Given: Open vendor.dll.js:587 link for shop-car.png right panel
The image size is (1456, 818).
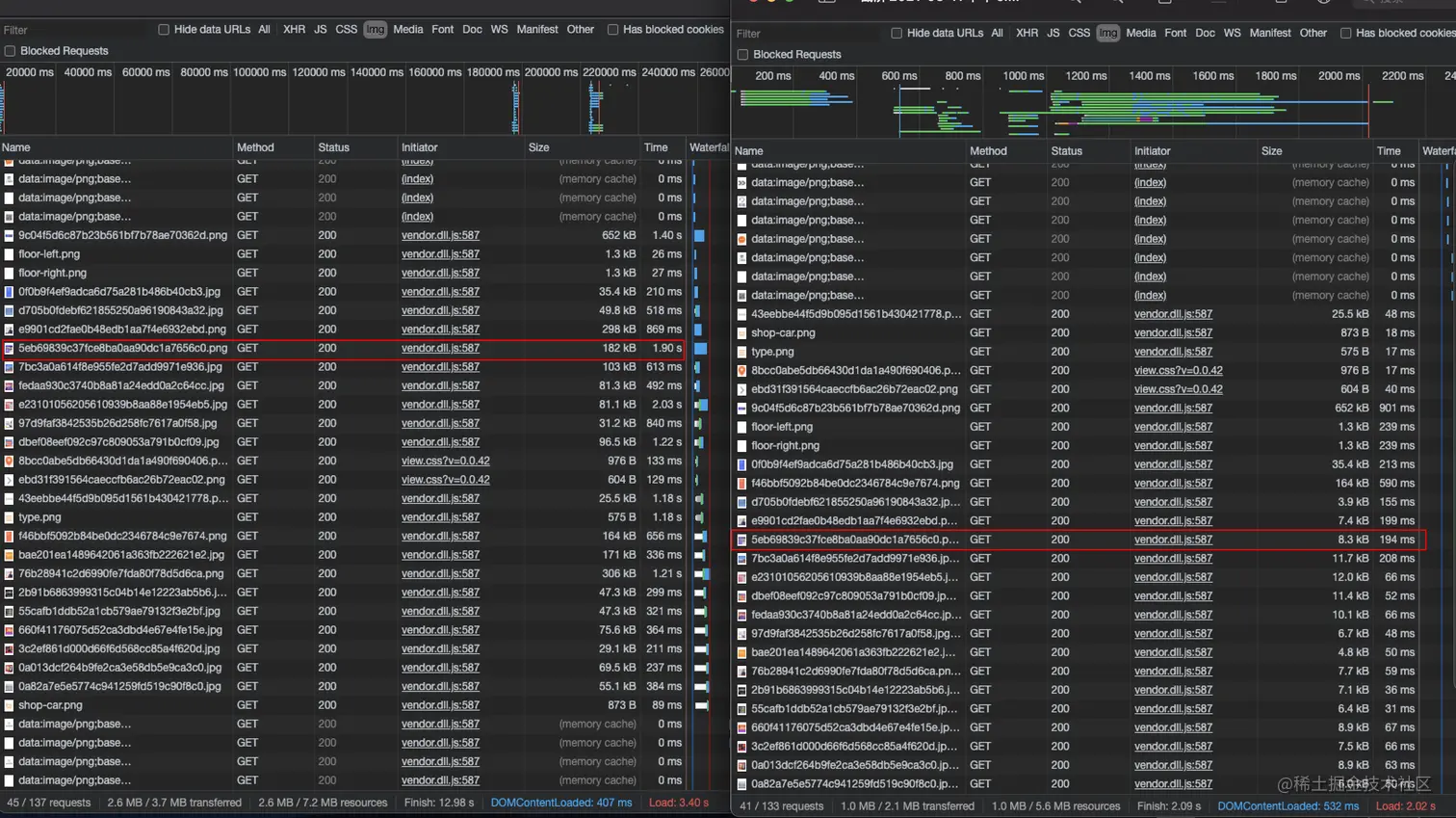Looking at the screenshot, I should (1173, 333).
